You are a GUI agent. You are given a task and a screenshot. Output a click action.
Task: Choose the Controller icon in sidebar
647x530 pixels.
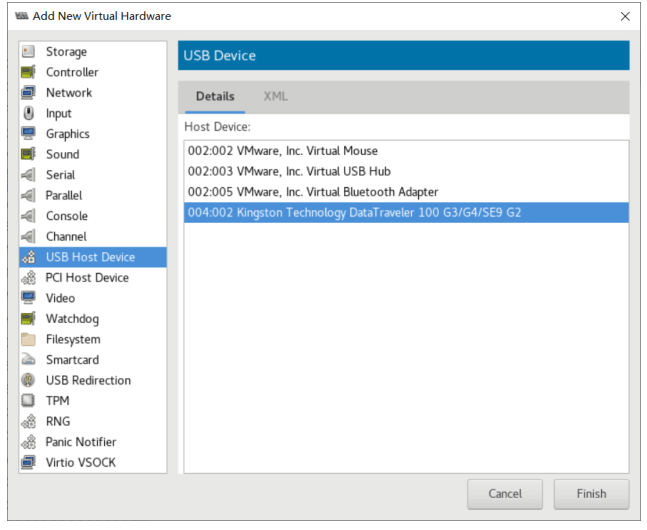(28, 72)
